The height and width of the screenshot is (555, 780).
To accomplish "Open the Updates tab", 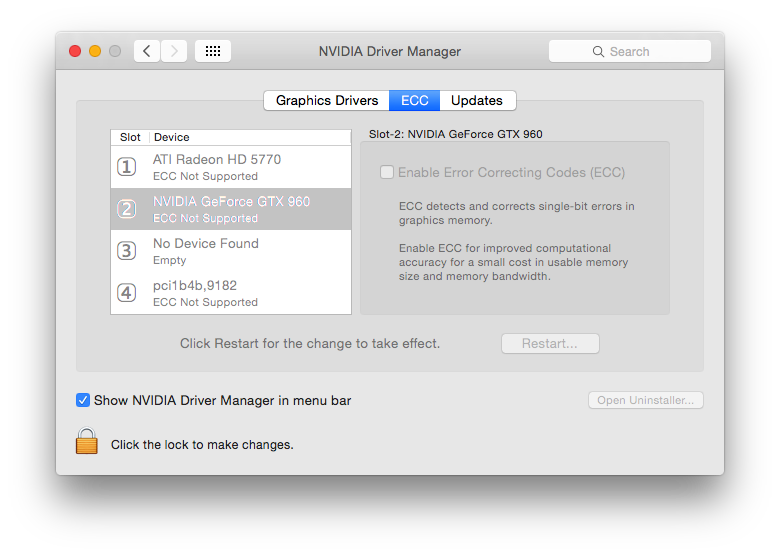I will click(477, 100).
